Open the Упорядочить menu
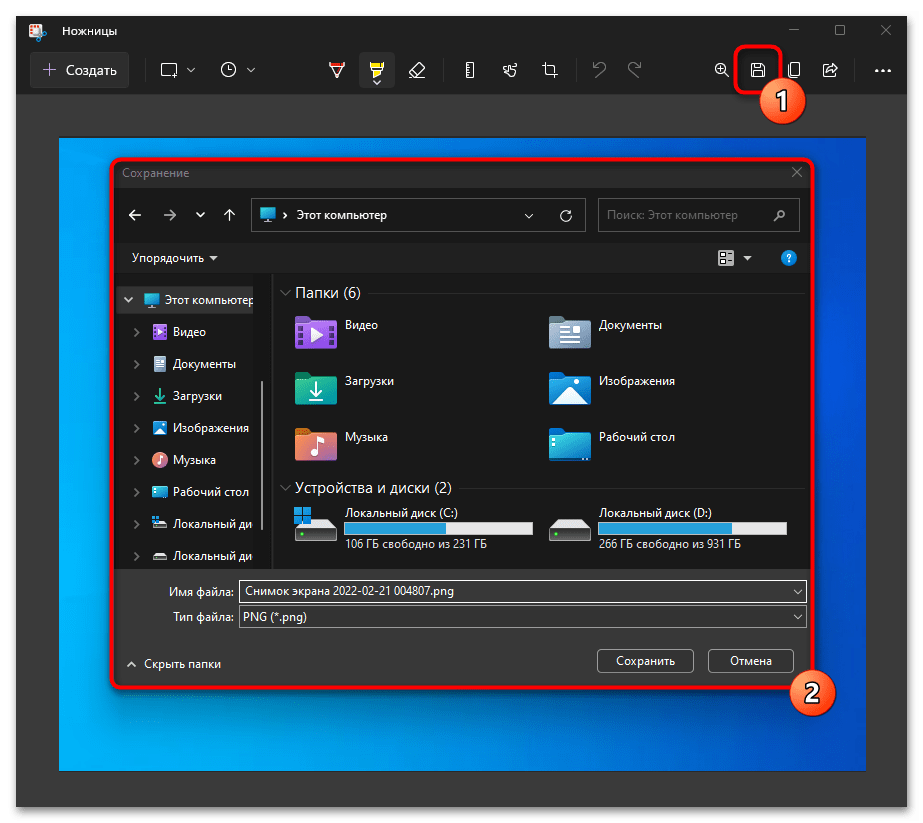Viewport: 923px width, 823px height. click(x=174, y=258)
